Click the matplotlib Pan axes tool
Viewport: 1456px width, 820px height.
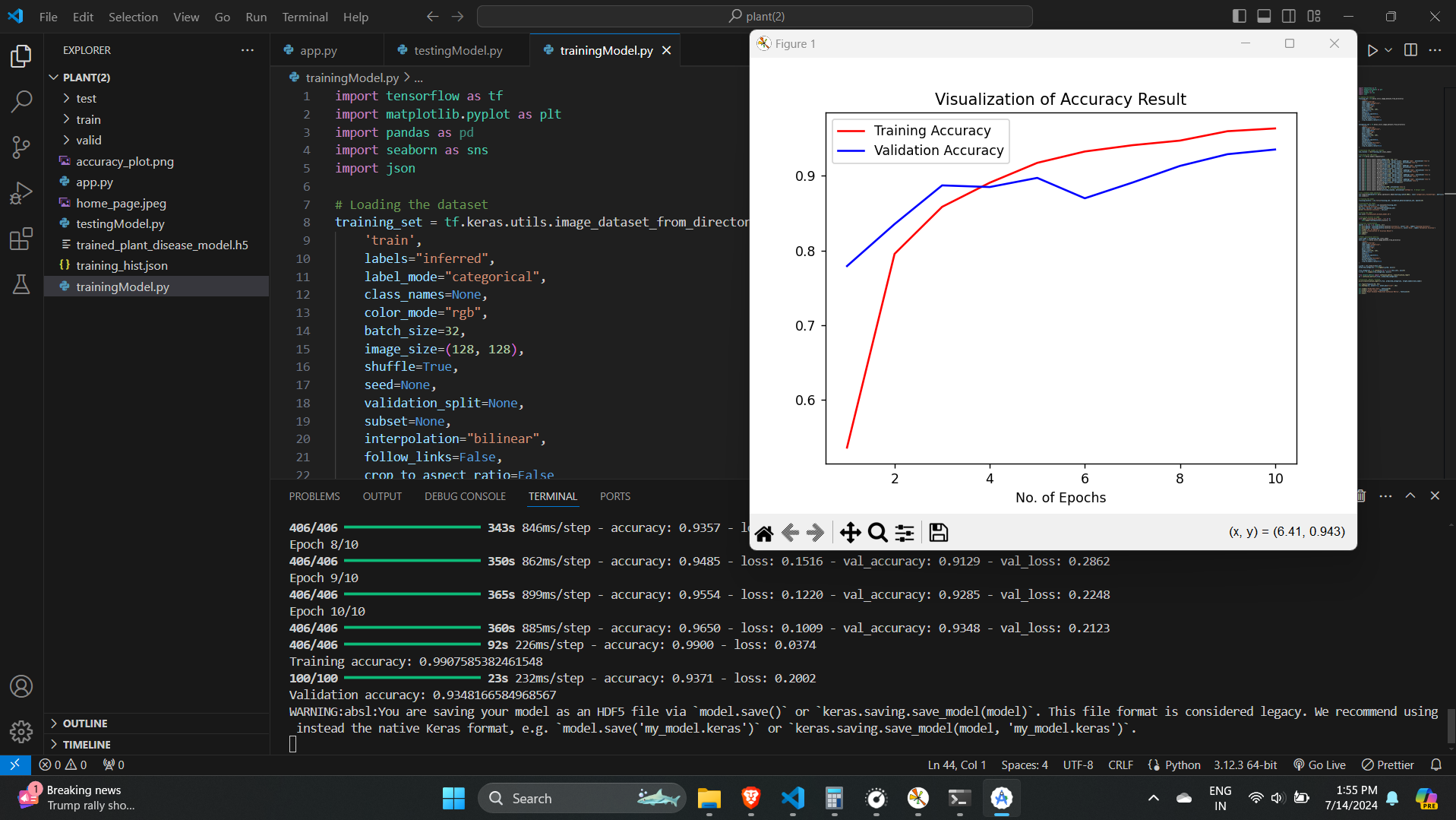point(850,533)
